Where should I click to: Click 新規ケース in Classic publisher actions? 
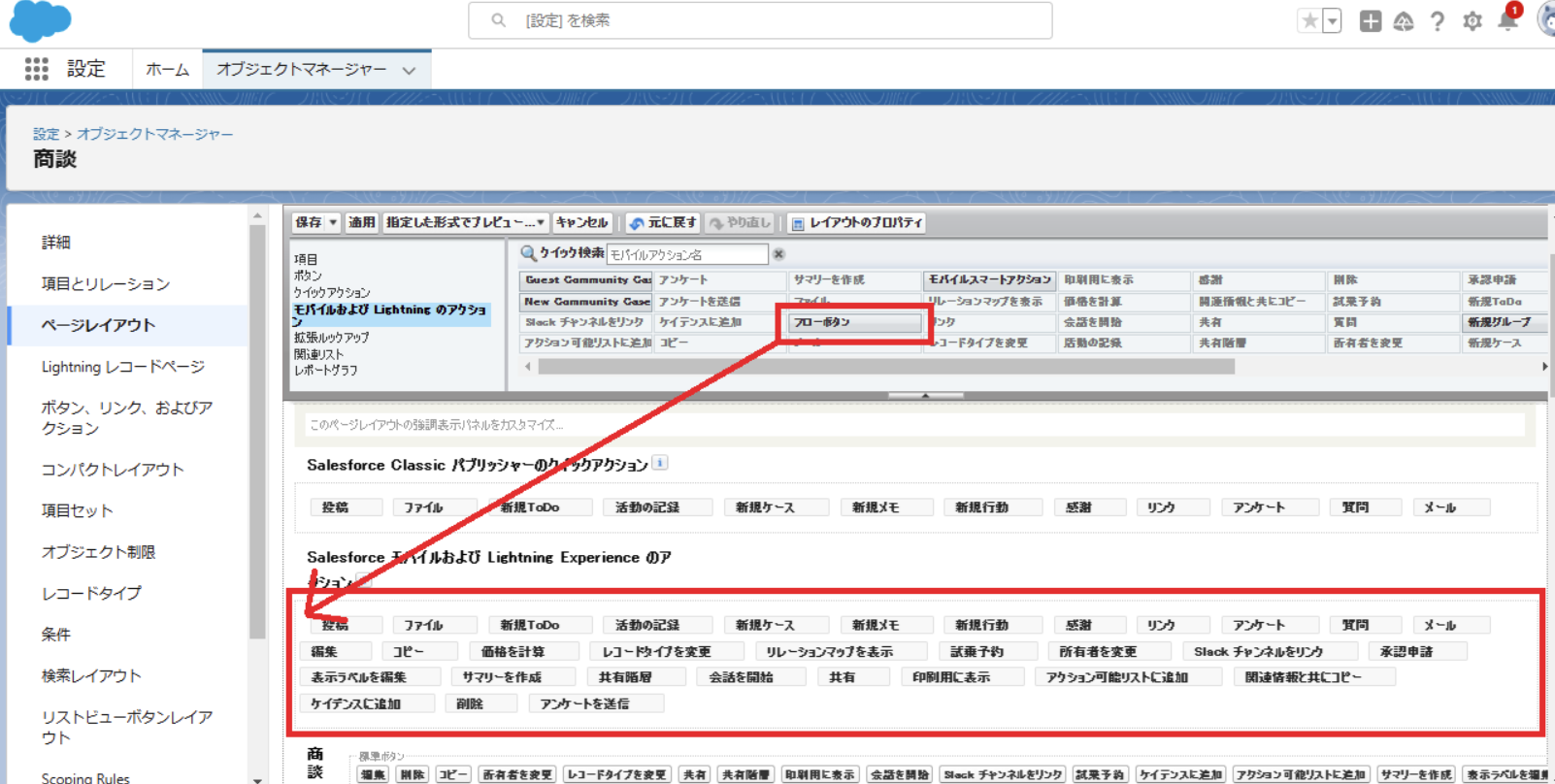pos(776,507)
